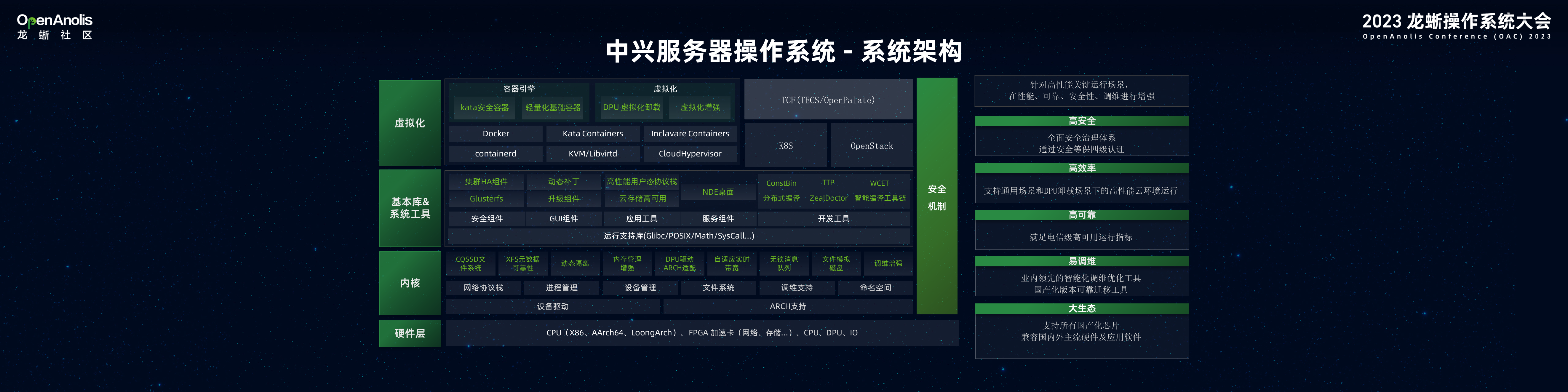
Task: Select the green 硬件层 block
Action: (410, 334)
